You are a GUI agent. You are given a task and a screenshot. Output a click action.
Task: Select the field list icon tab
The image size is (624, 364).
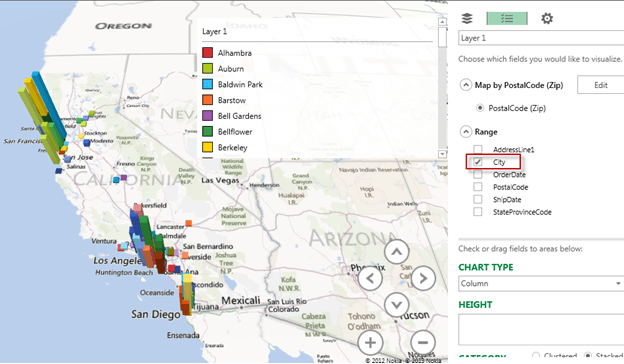pos(507,18)
